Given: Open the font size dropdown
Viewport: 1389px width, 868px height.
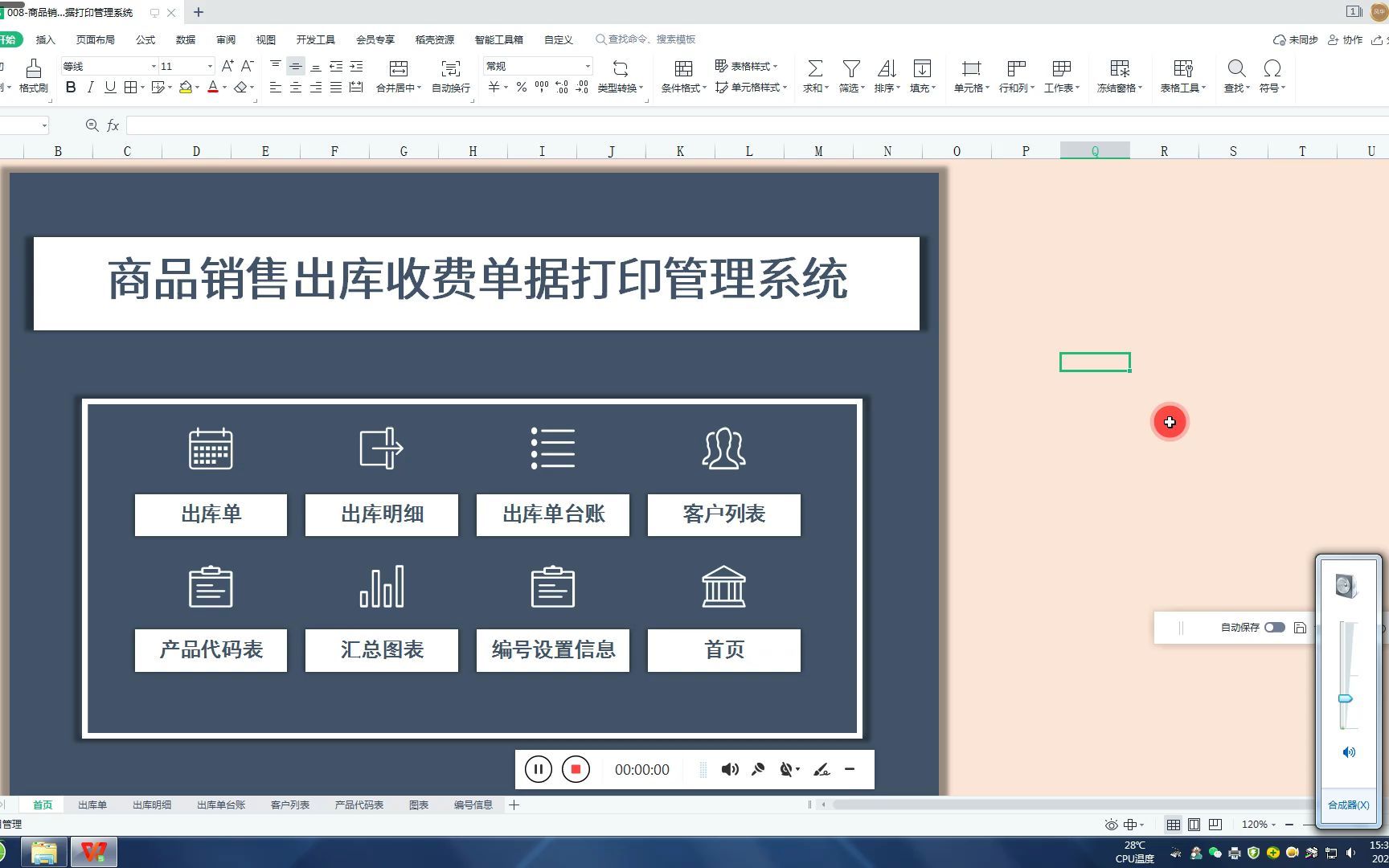Looking at the screenshot, I should coord(211,66).
